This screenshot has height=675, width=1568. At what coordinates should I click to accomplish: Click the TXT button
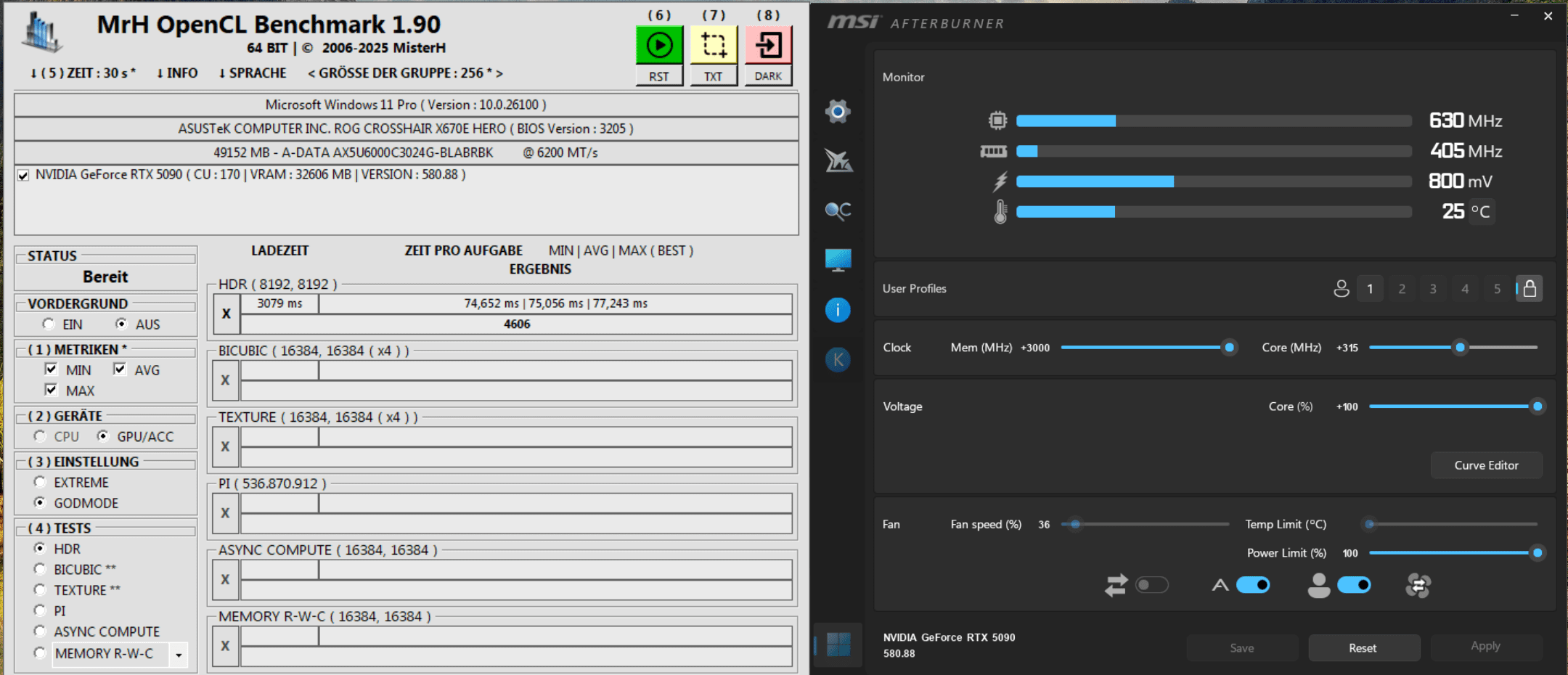pos(714,76)
